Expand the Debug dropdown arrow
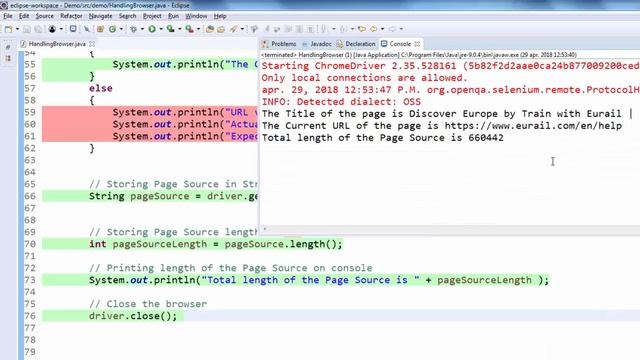 pyautogui.click(x=142, y=29)
